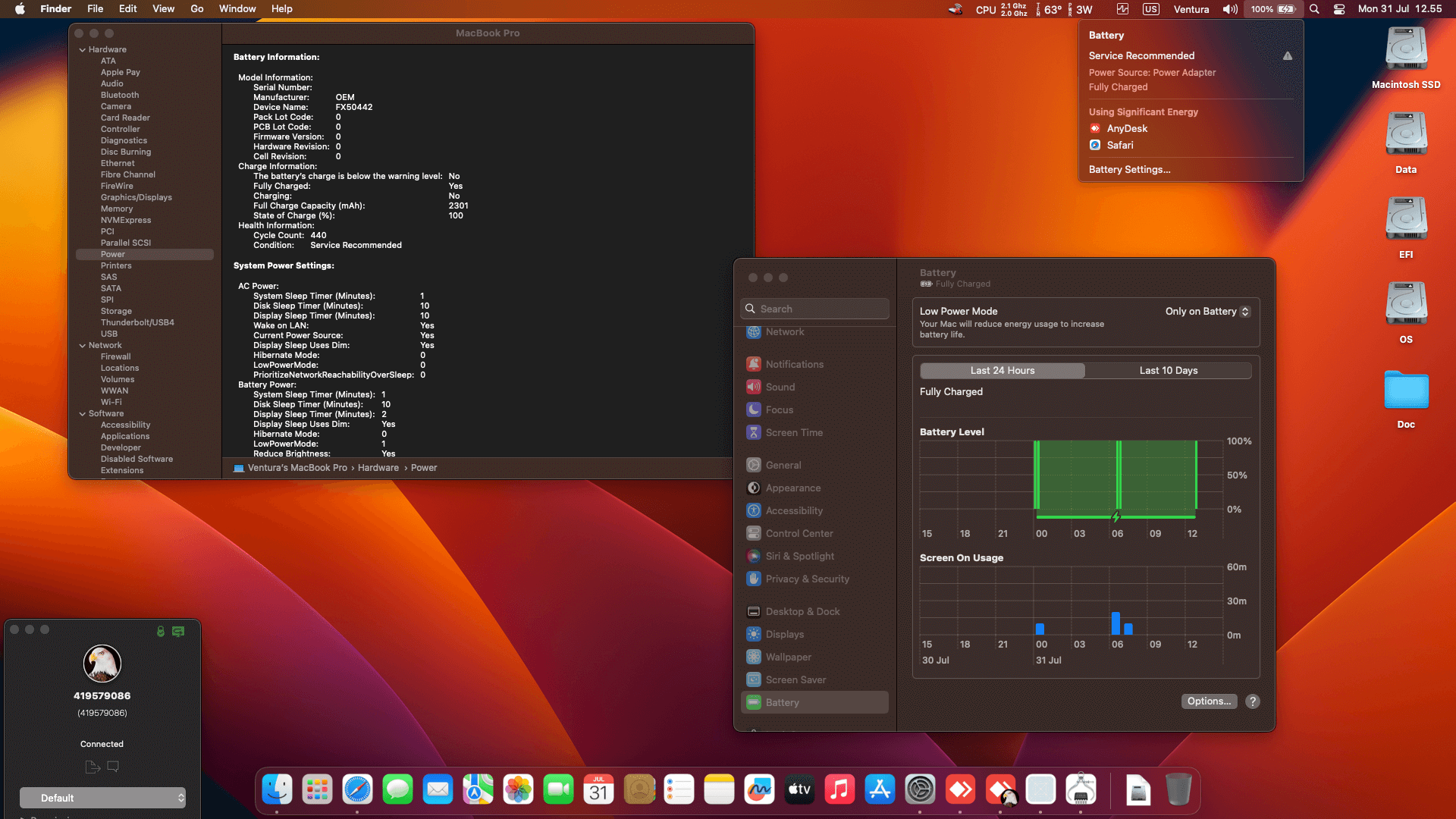Click Hardware in System Information path bar
1456x819 pixels.
[378, 468]
